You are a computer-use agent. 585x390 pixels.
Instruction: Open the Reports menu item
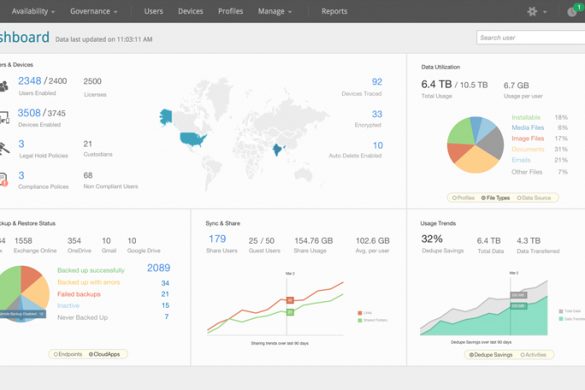pyautogui.click(x=334, y=12)
